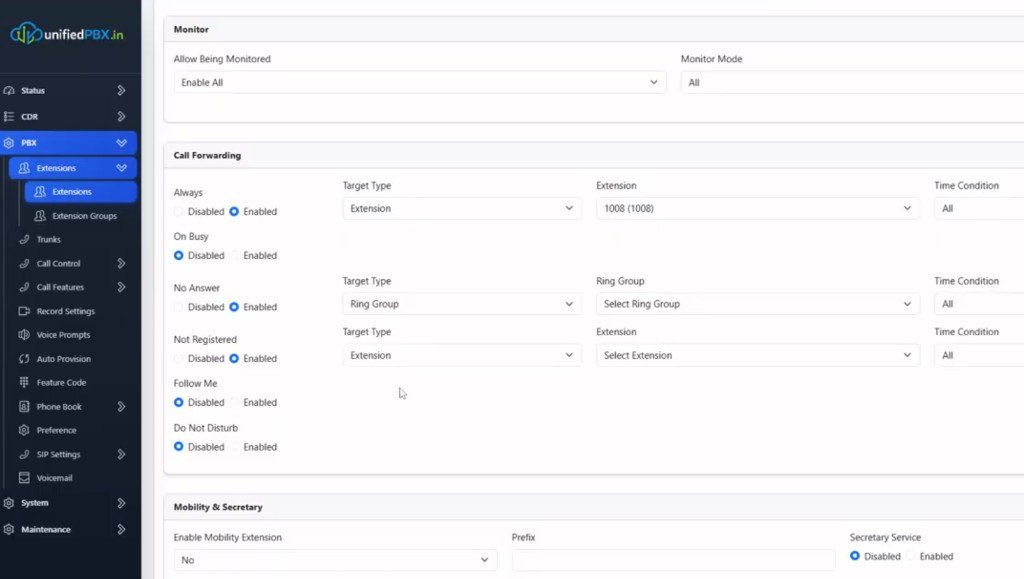Viewport: 1024px width, 579px height.
Task: Expand the System menu chevron
Action: tap(121, 503)
